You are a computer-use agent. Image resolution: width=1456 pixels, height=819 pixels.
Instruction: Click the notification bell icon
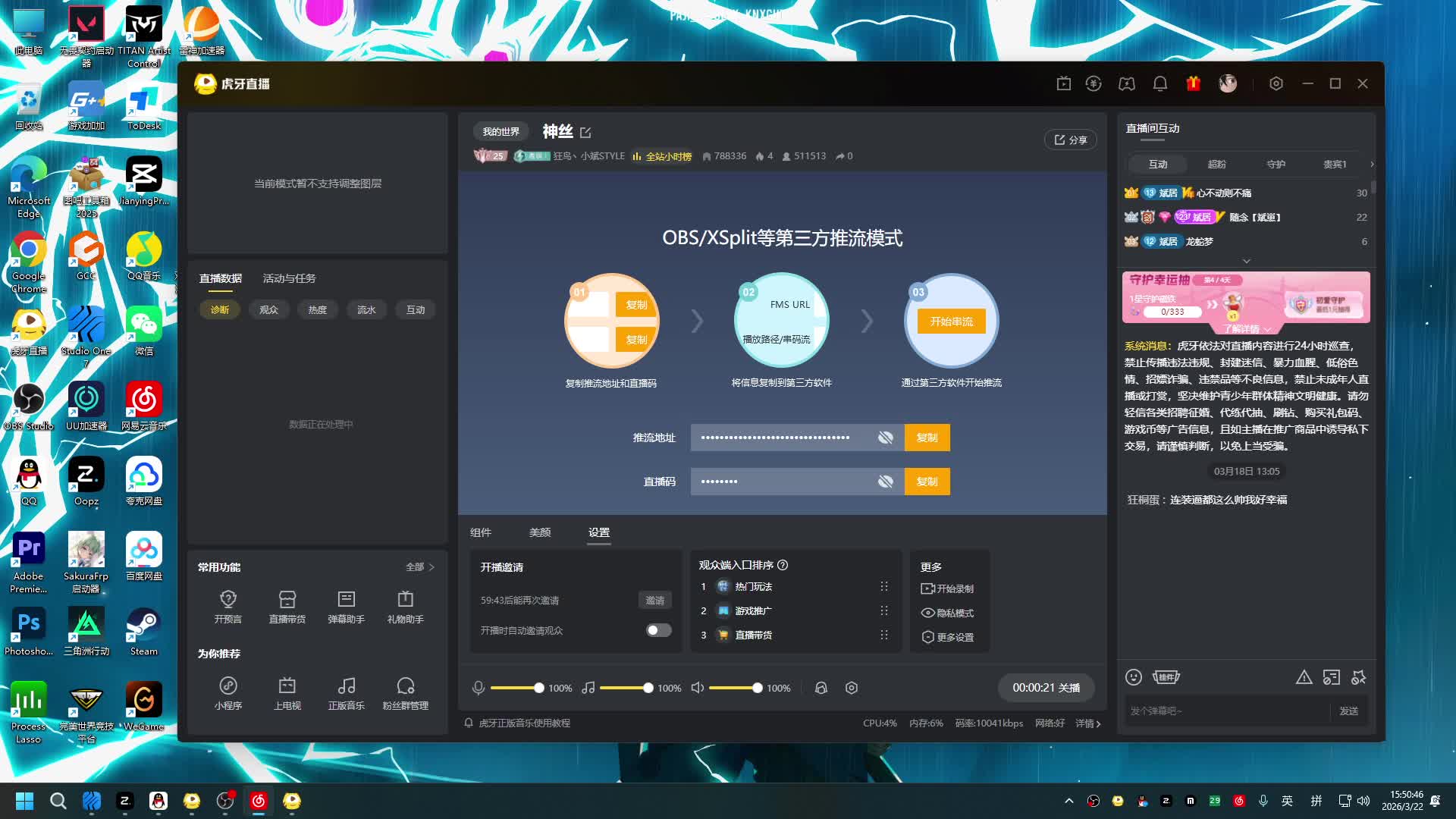(1159, 83)
